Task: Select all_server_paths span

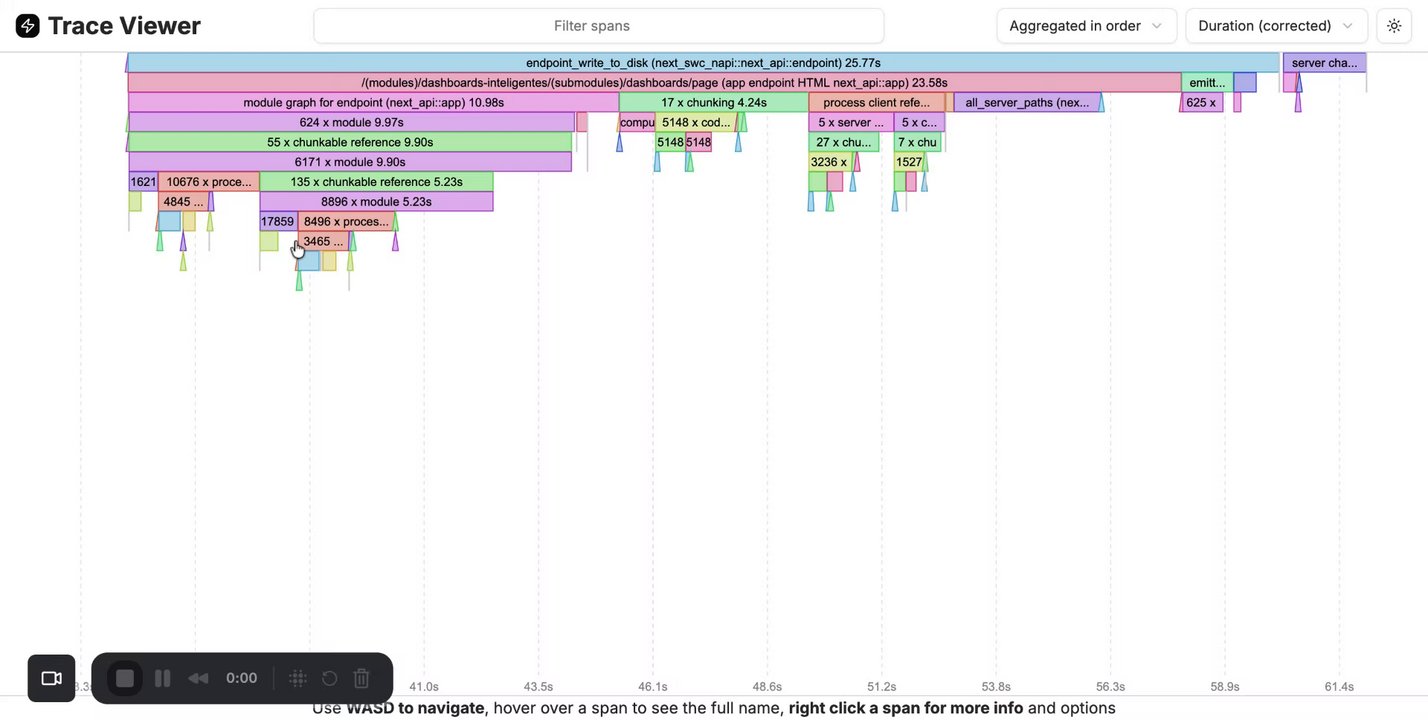Action: click(x=1027, y=102)
